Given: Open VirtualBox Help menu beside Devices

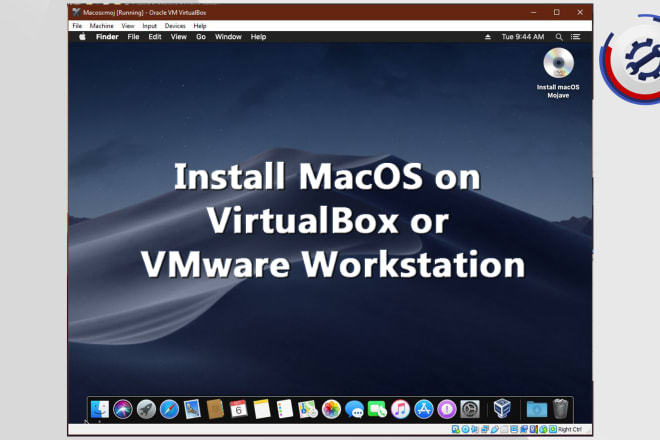Looking at the screenshot, I should pyautogui.click(x=200, y=26).
